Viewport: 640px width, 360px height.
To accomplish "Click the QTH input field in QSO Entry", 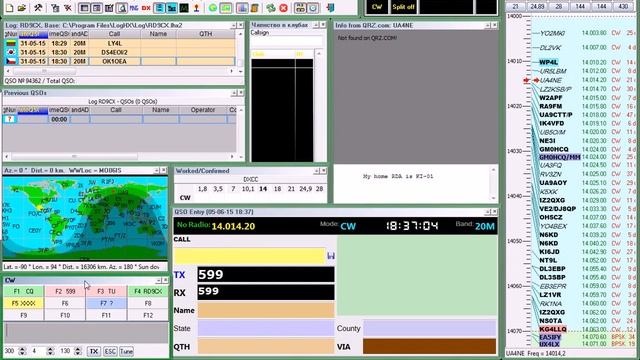I will tap(266, 347).
